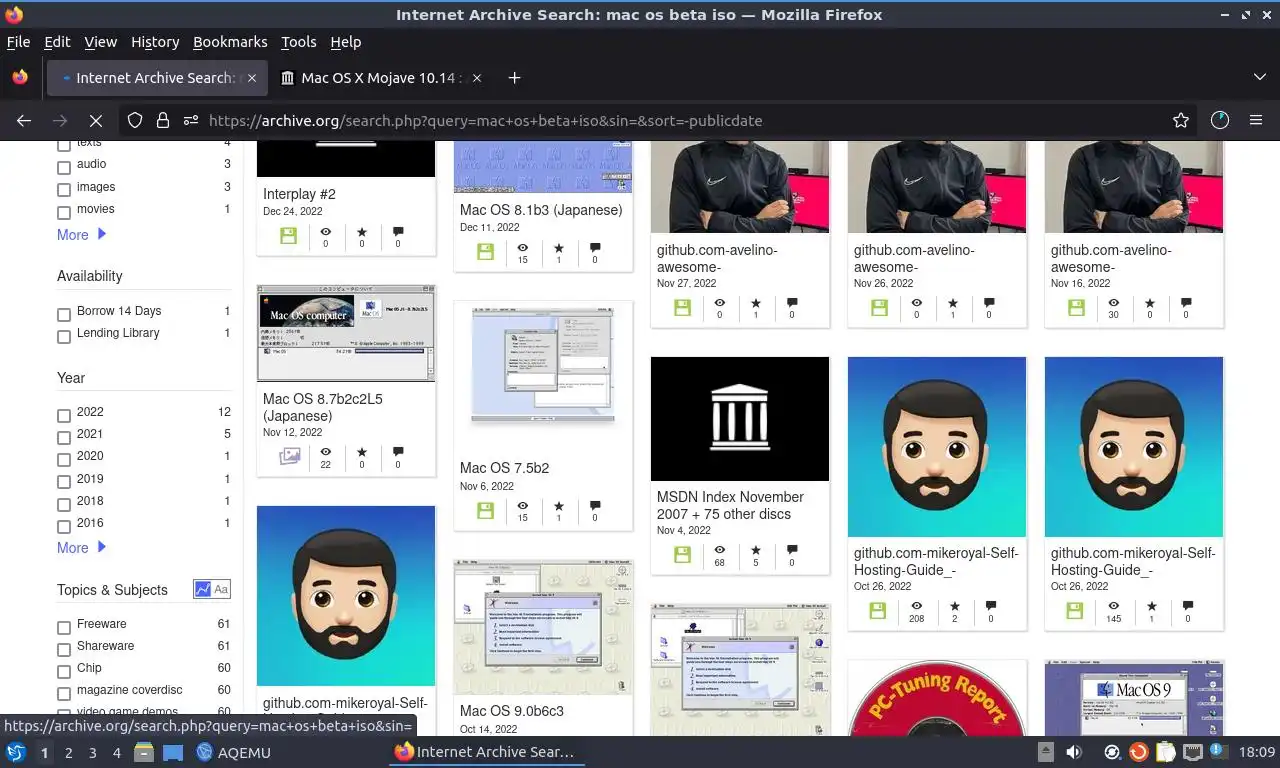Toggle the Topics & Subjects alphabetical Aa icon
This screenshot has width=1280, height=768.
[222, 590]
